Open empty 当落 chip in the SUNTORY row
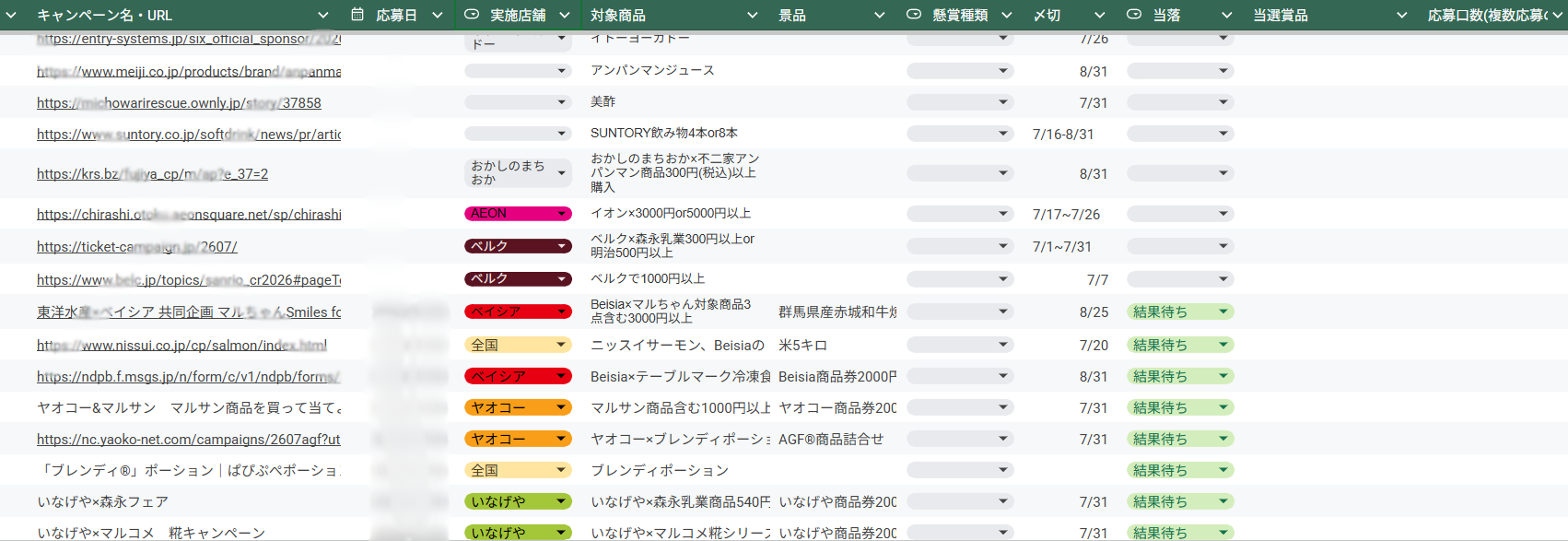This screenshot has height=541, width=1568. (x=1180, y=134)
